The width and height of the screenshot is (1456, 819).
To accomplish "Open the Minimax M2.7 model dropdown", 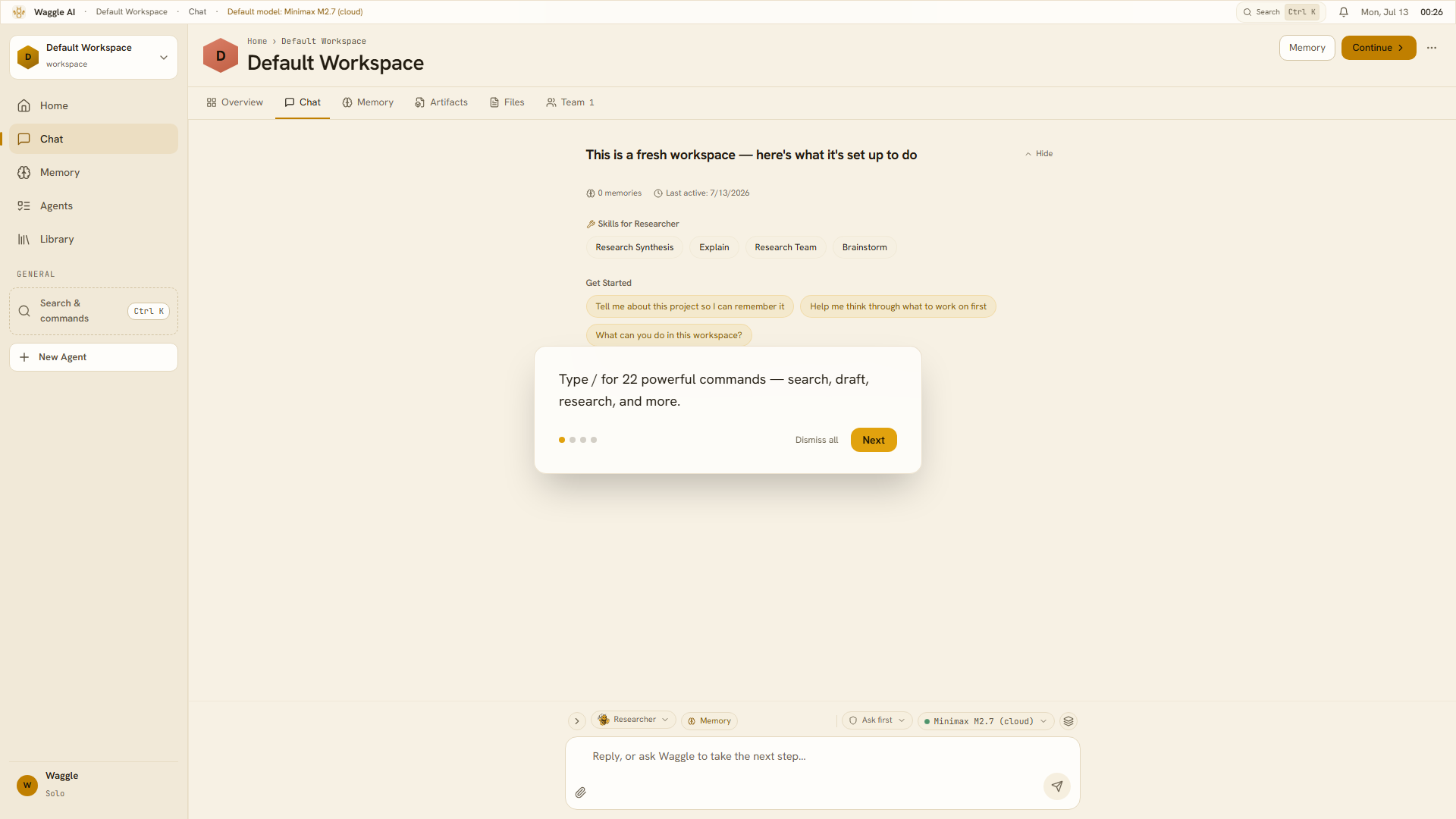I will [986, 721].
